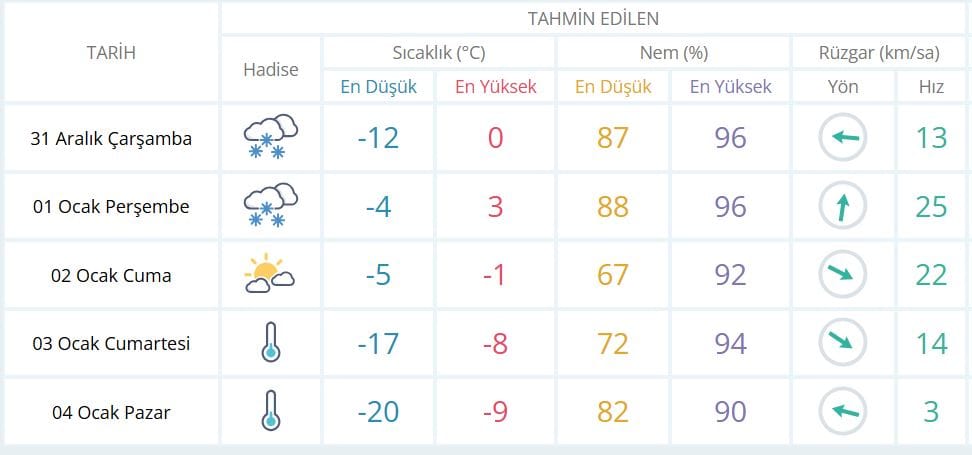Click the thermometer icon for 04 Ocak Pazar
Viewport: 972px width, 455px height.
[x=270, y=411]
